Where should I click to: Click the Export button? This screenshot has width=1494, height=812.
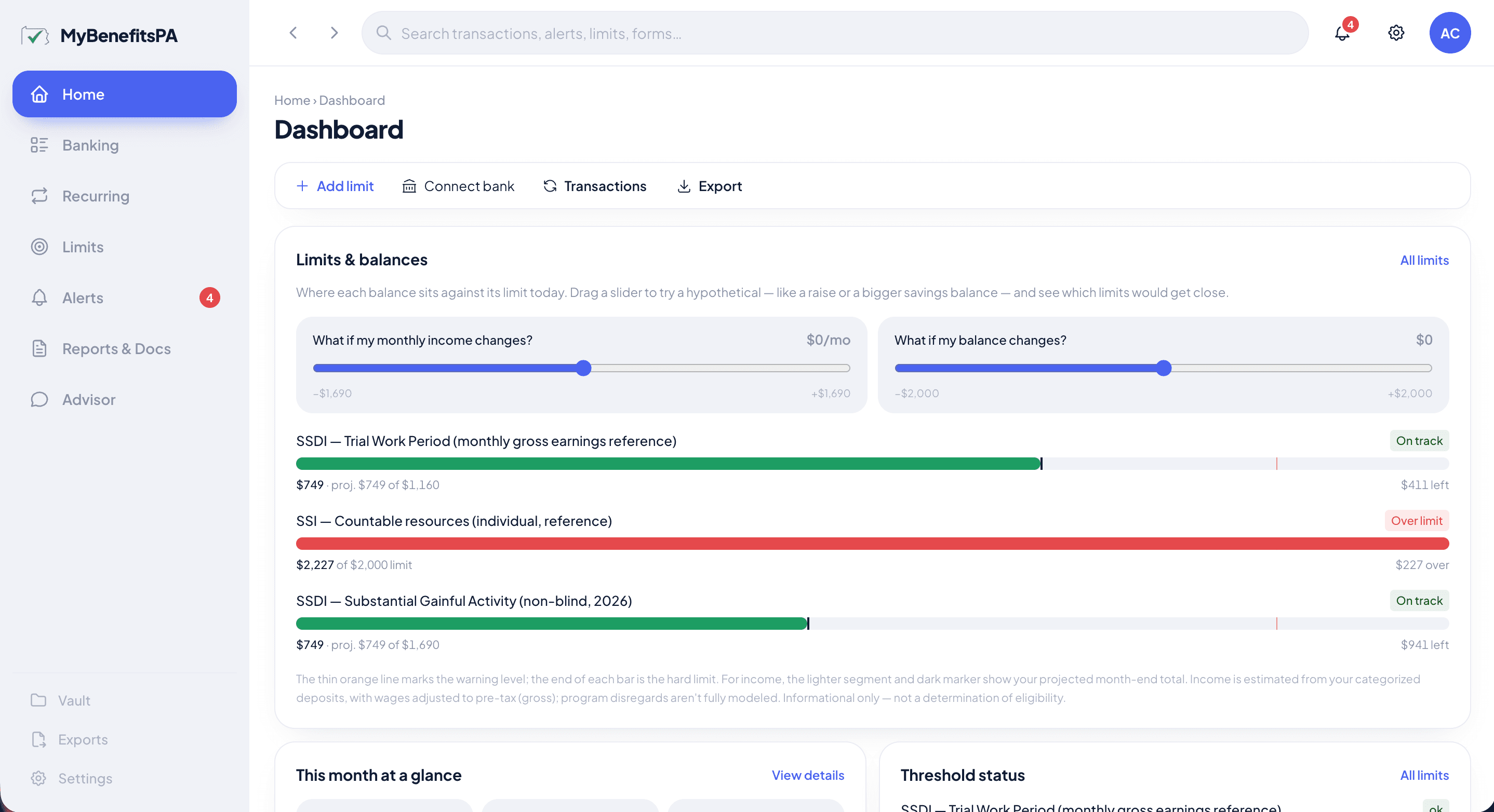709,186
